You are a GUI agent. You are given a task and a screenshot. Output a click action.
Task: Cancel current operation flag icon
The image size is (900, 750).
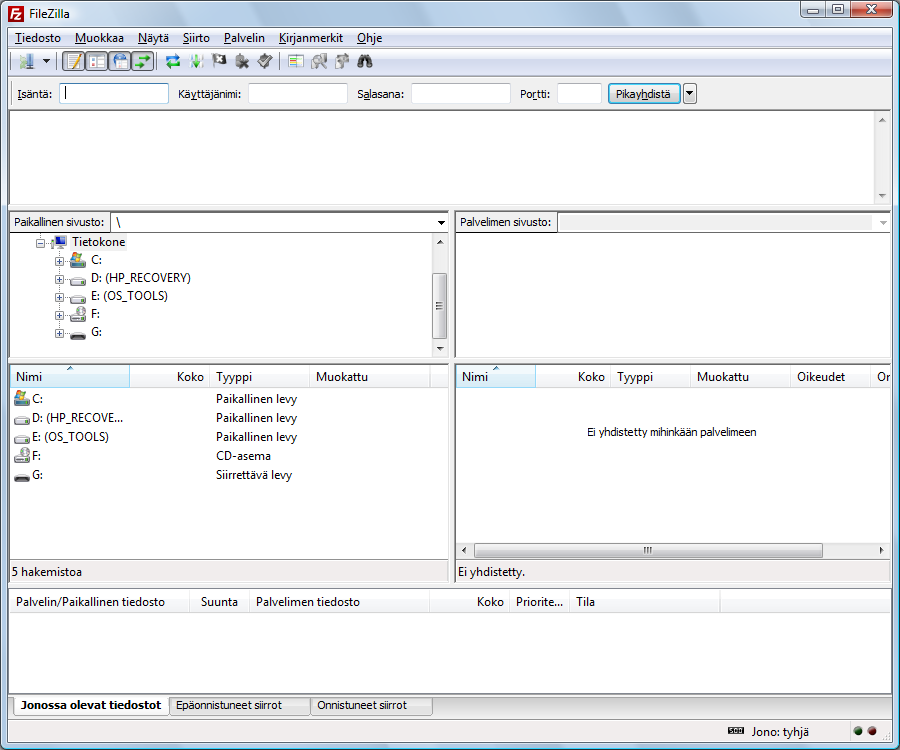pos(219,61)
